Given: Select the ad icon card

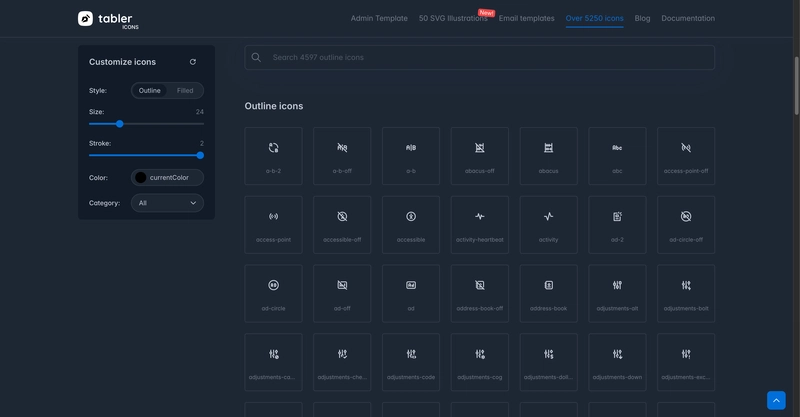Looking at the screenshot, I should (411, 293).
